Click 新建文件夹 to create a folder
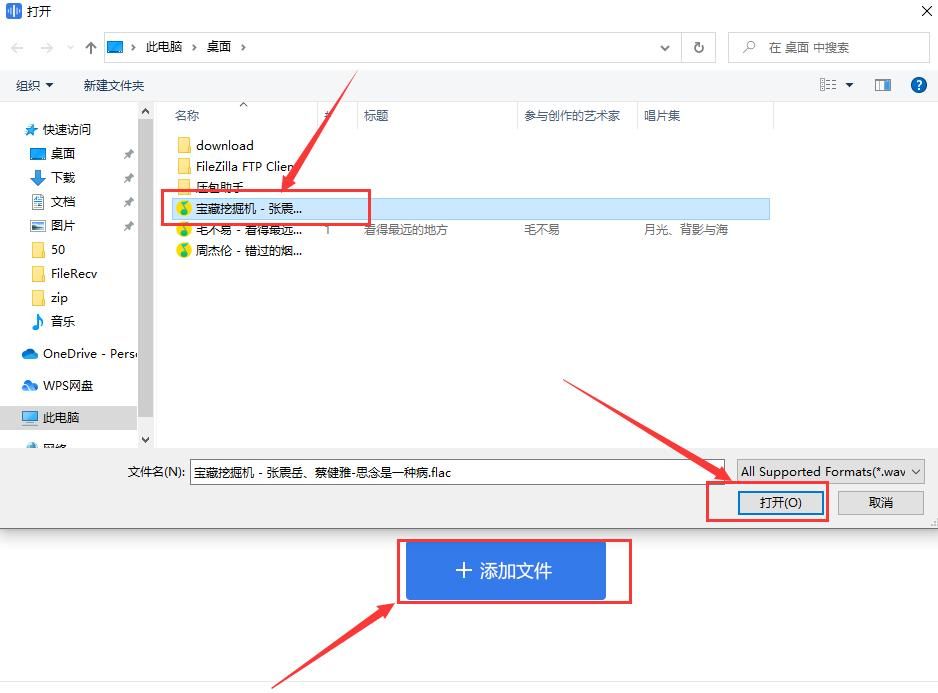 click(x=113, y=85)
